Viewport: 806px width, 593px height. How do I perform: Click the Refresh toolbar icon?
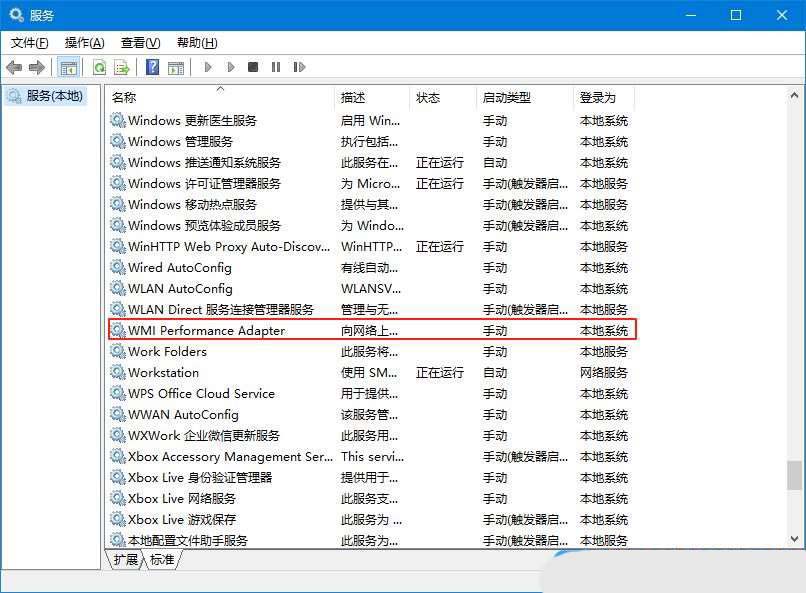click(x=99, y=67)
